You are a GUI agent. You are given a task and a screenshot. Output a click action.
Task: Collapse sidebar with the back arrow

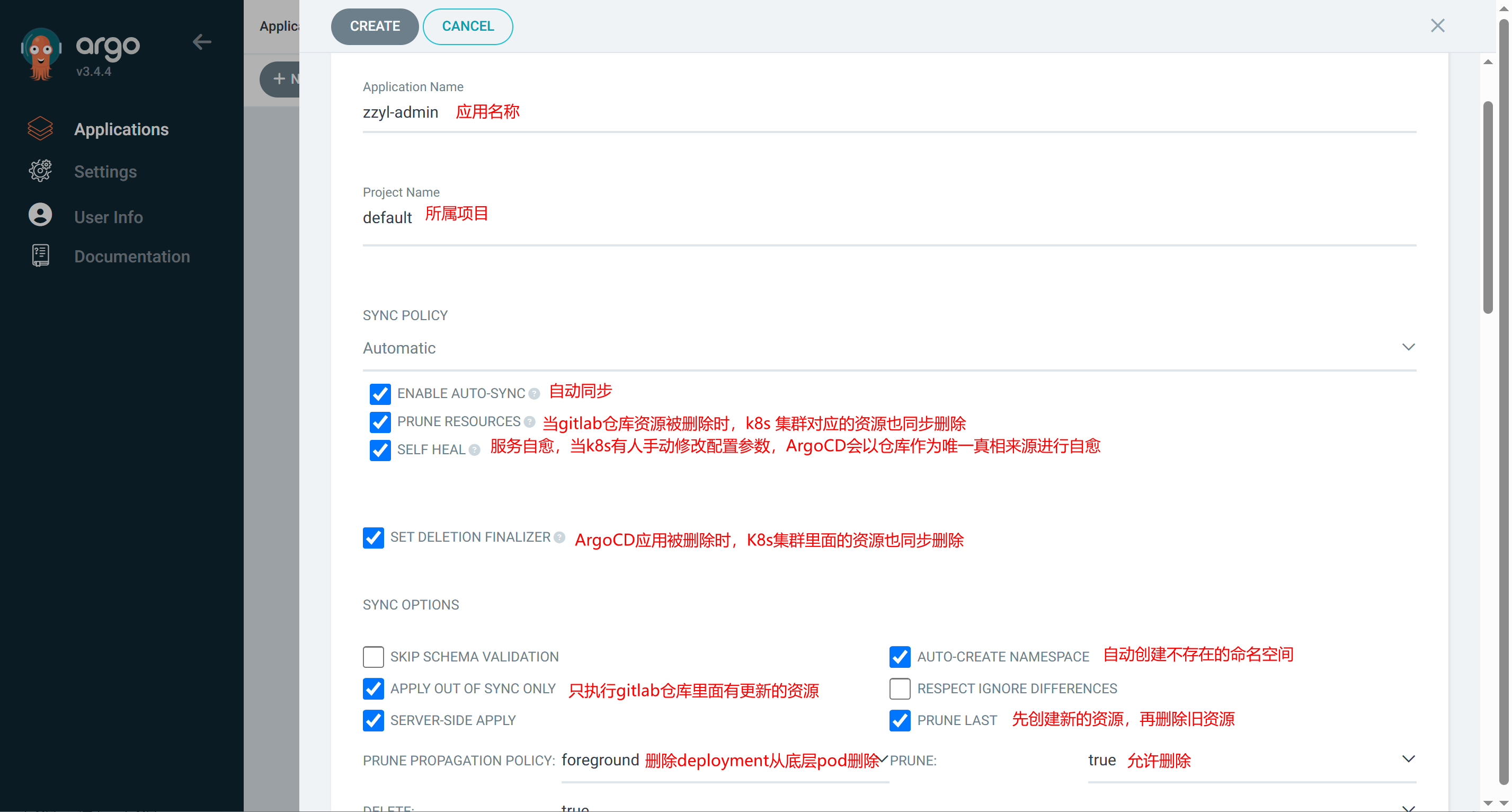click(x=202, y=42)
